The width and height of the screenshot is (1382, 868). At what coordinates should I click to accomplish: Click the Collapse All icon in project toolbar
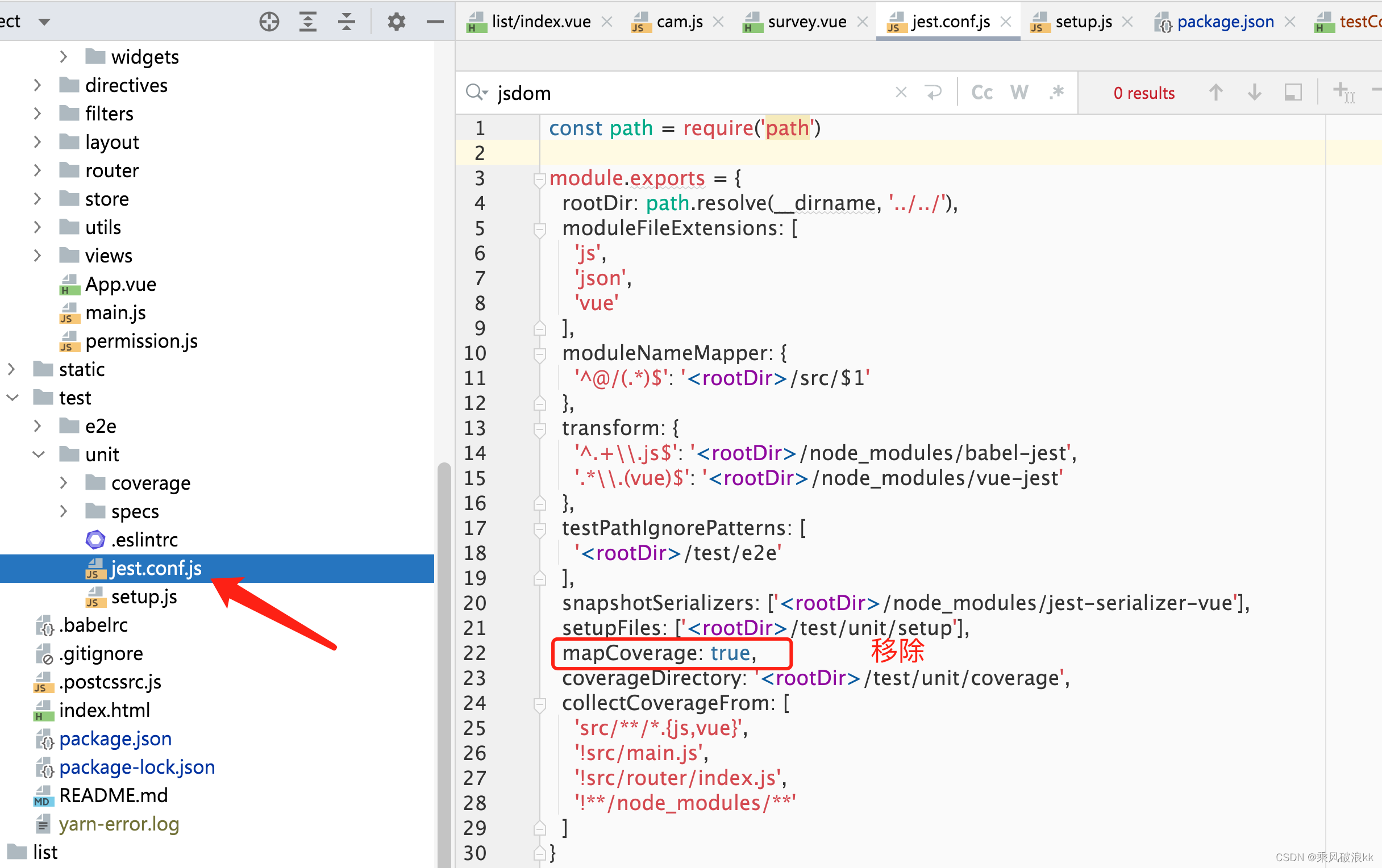tap(346, 22)
